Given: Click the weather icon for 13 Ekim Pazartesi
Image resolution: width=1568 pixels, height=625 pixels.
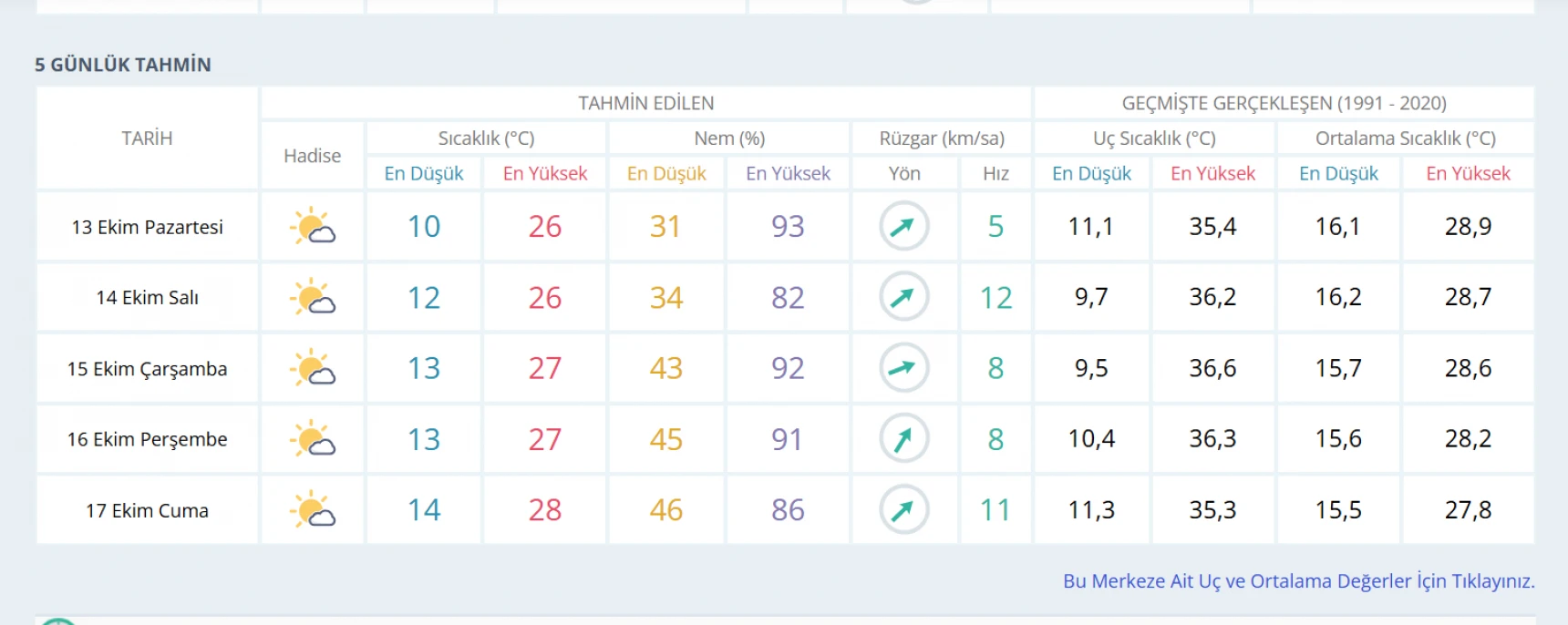Looking at the screenshot, I should [312, 226].
